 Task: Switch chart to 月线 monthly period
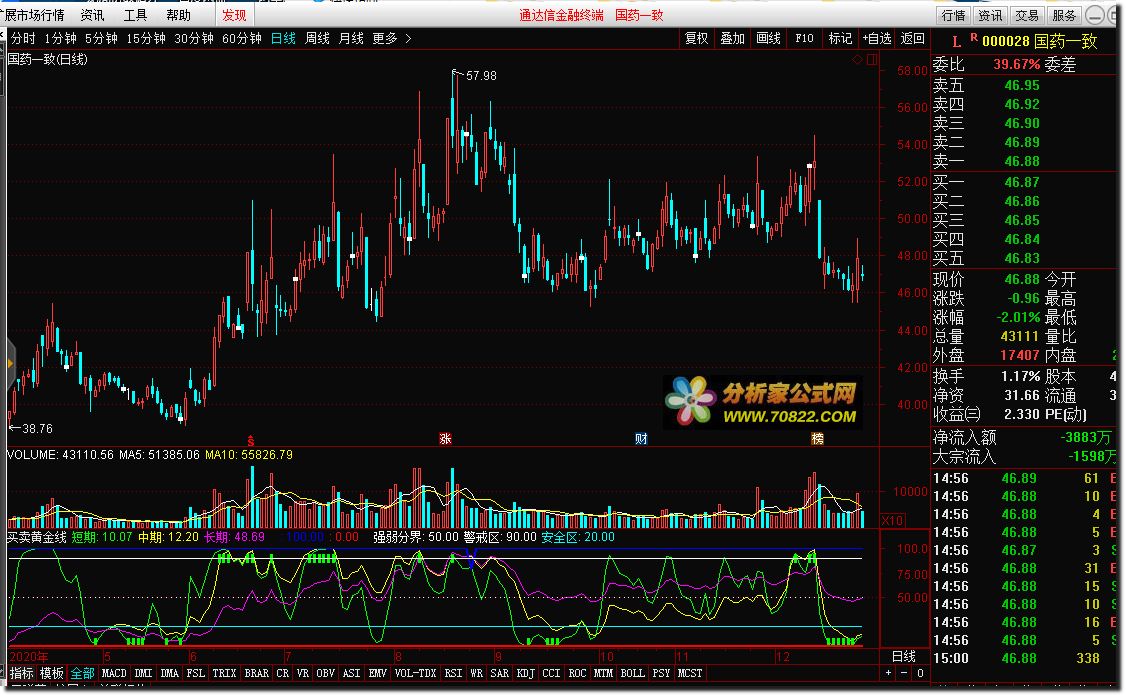click(351, 39)
